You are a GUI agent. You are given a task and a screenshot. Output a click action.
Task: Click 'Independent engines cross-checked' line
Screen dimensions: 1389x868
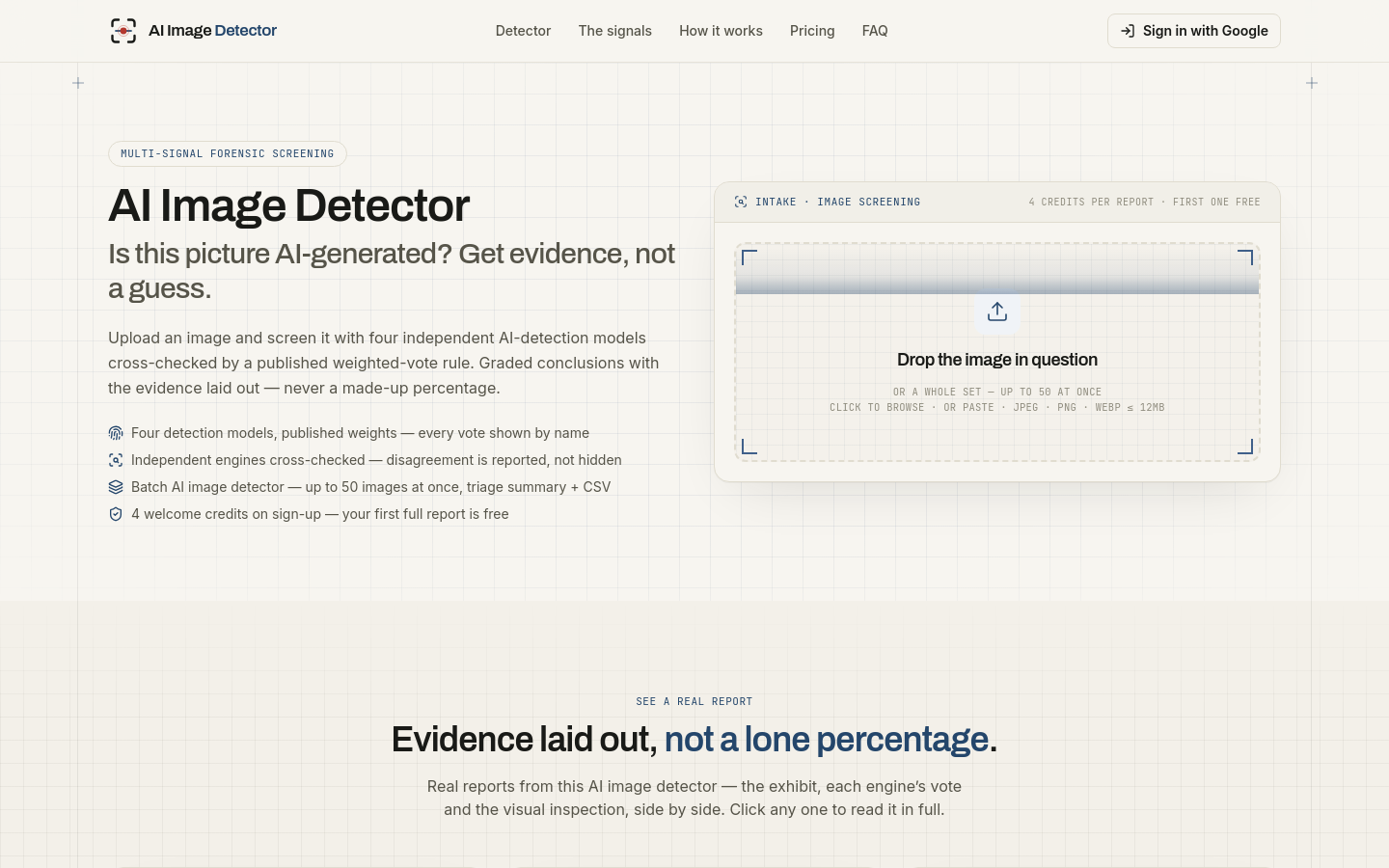click(376, 460)
